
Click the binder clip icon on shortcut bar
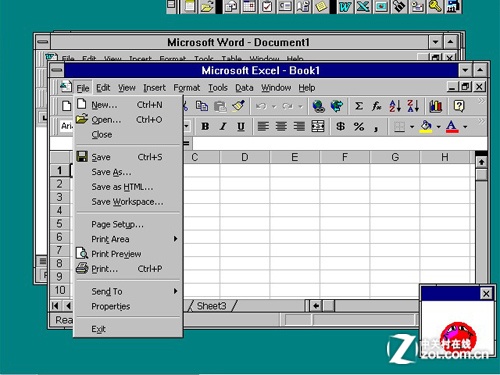(x=399, y=6)
